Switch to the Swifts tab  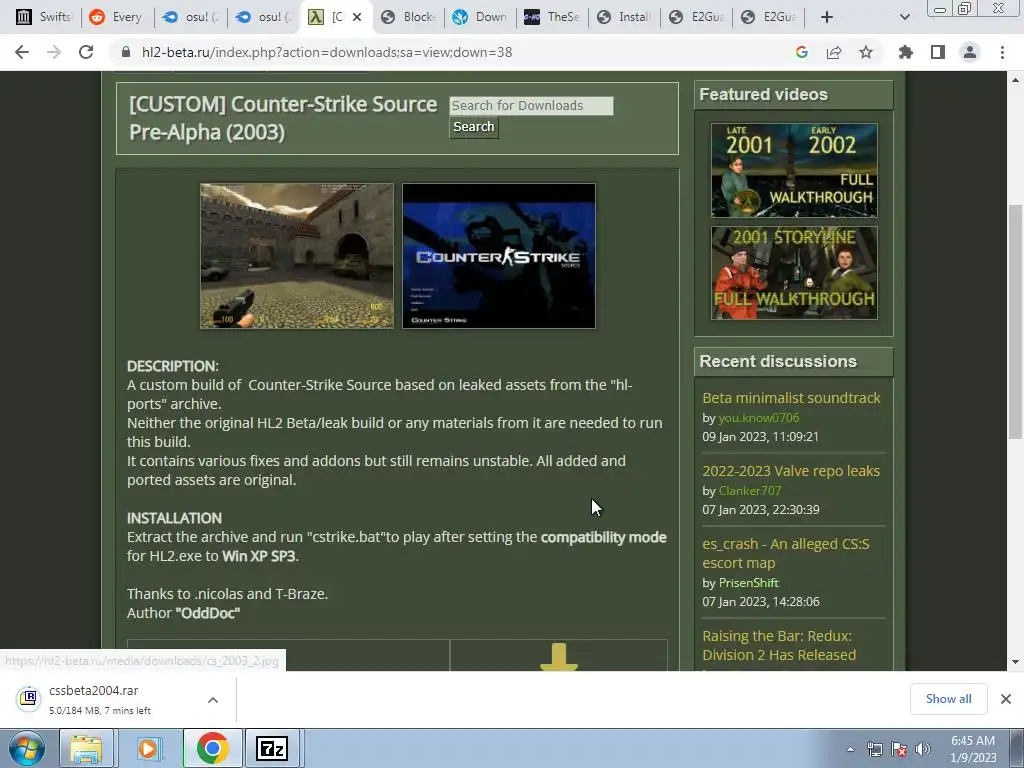coord(43,17)
